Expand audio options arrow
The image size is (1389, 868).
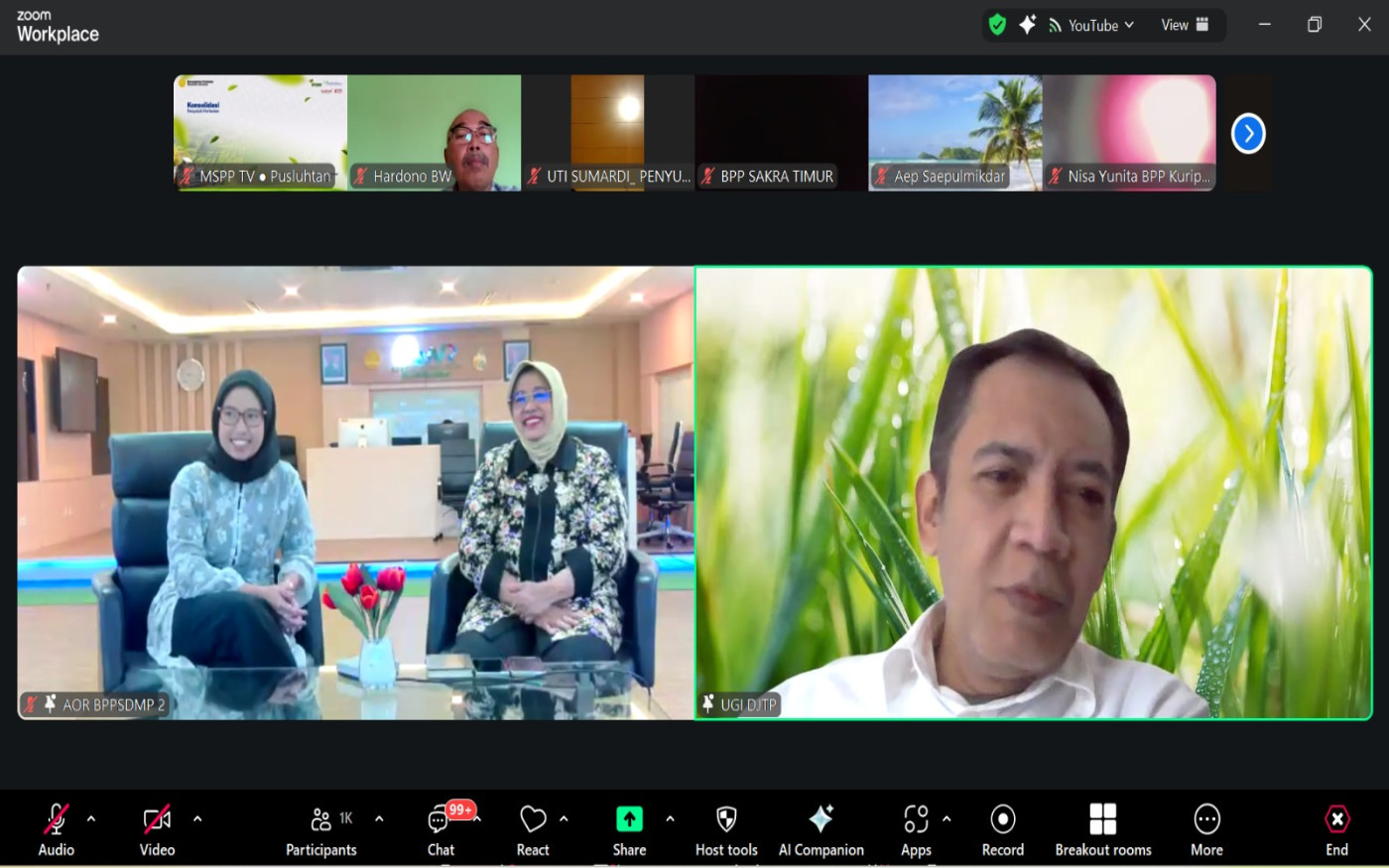click(91, 819)
